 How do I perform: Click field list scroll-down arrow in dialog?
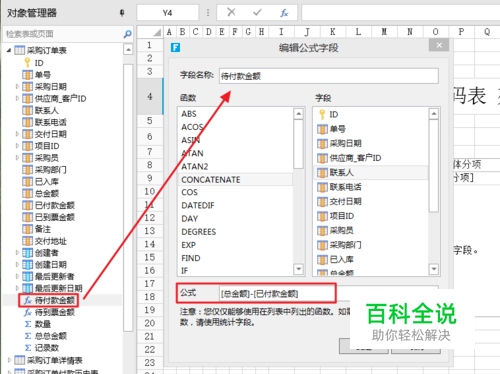coord(434,269)
